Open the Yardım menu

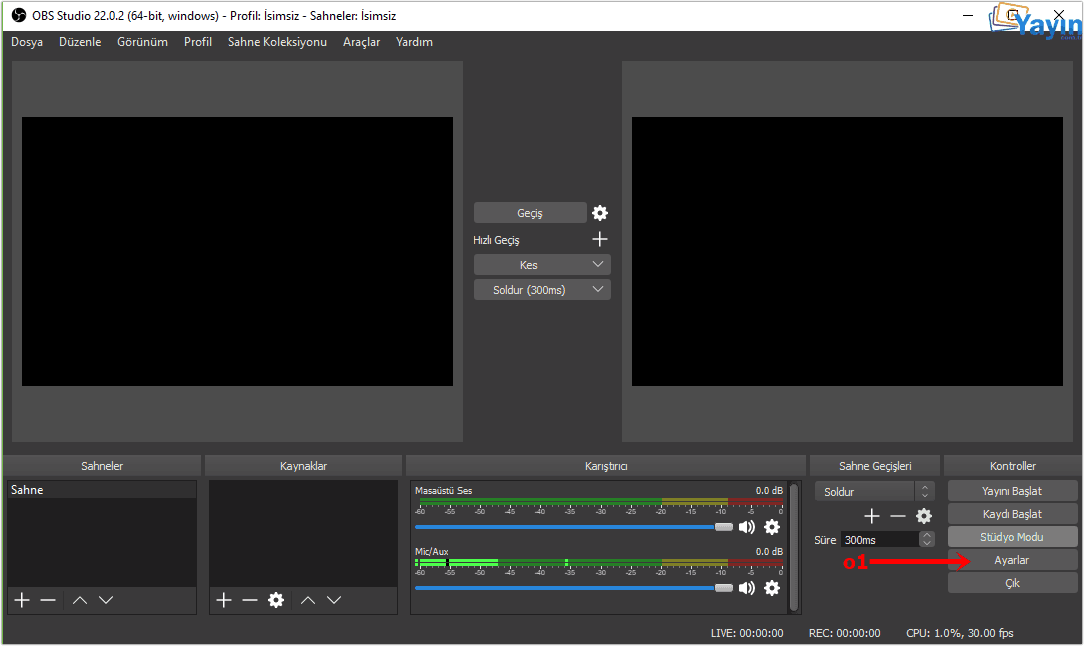[x=414, y=42]
